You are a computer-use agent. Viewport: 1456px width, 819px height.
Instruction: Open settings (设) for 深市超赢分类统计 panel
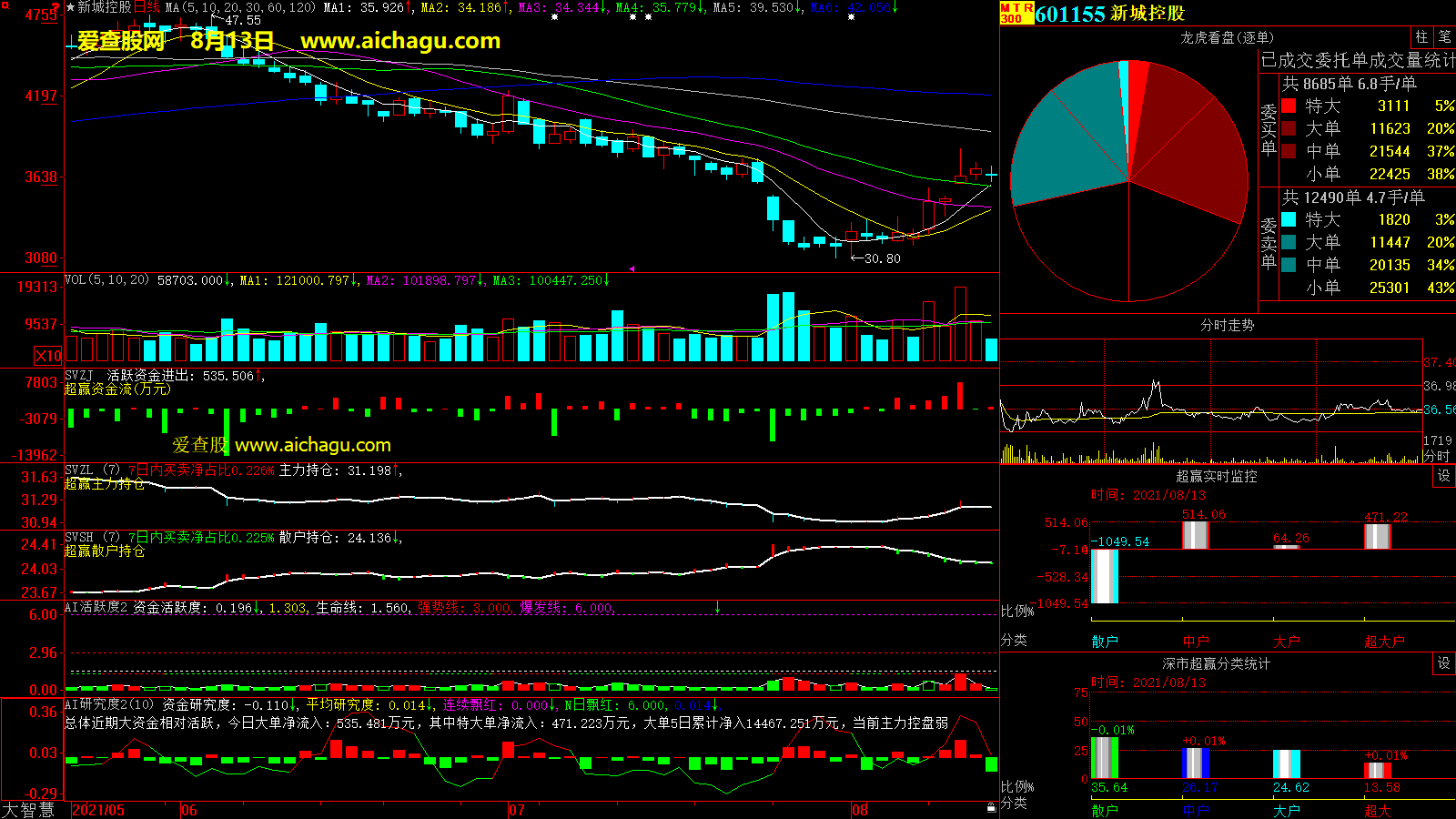pos(1443,663)
